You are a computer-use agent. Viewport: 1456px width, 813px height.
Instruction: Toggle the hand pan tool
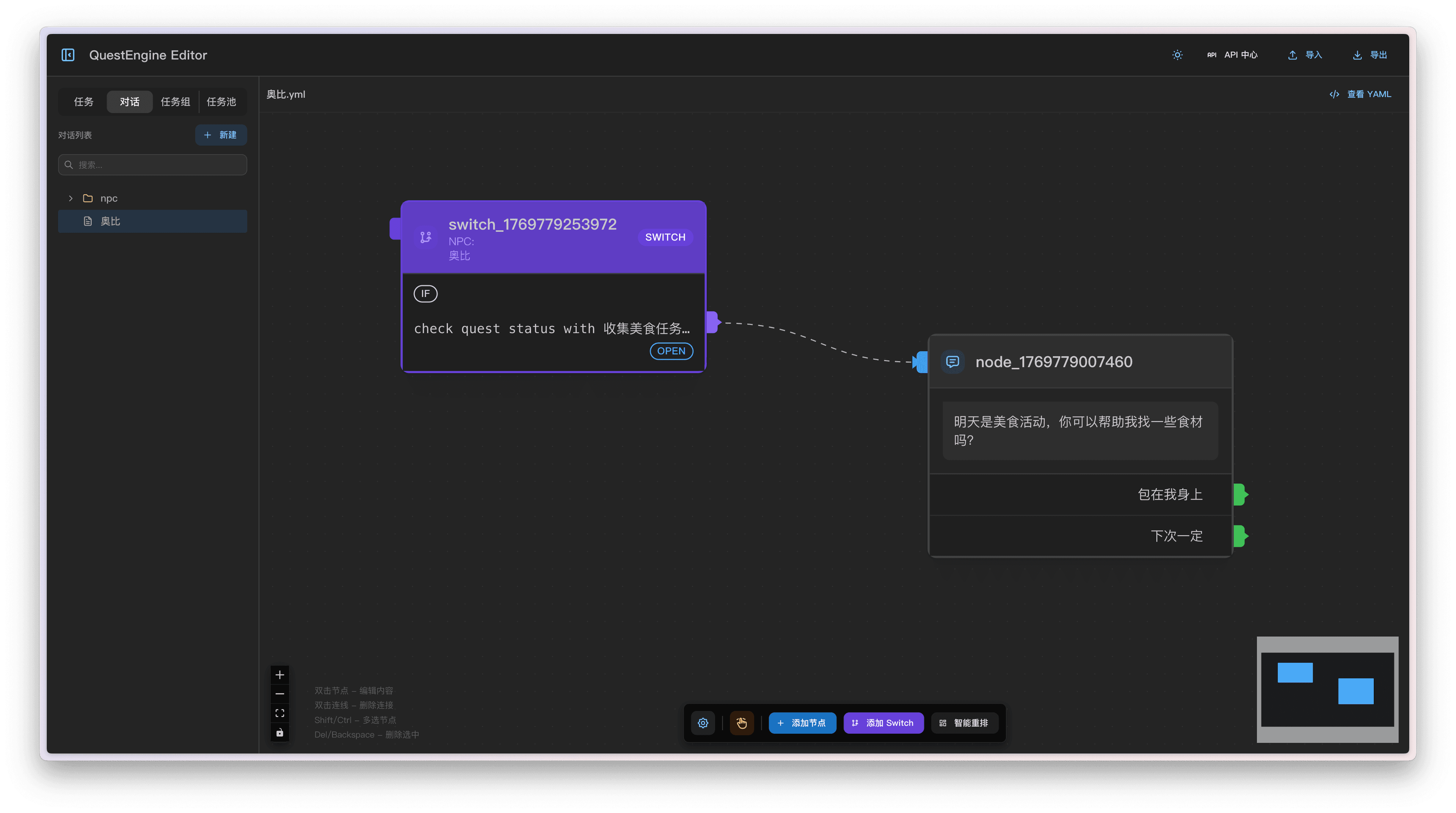point(742,723)
